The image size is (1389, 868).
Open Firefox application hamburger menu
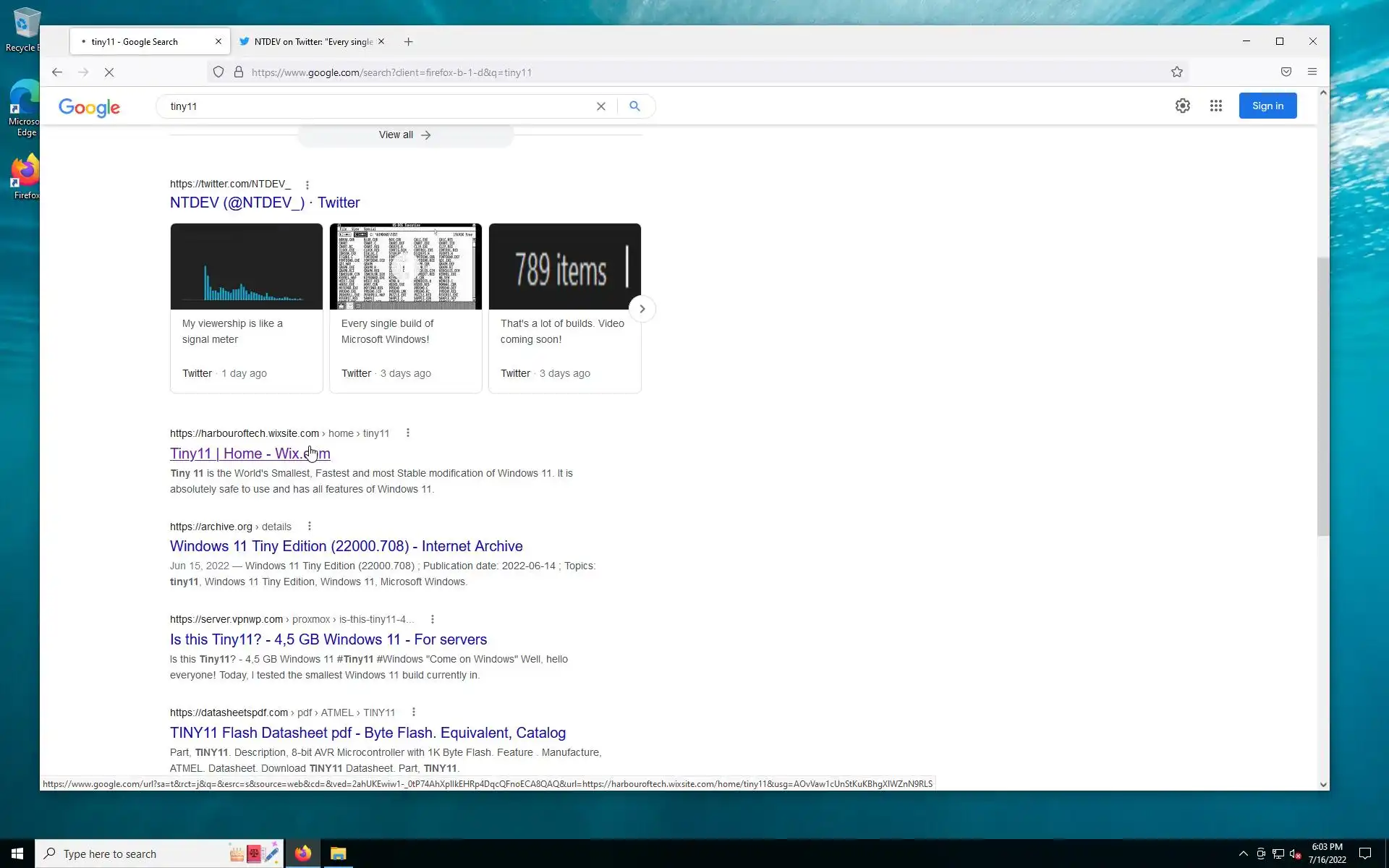pos(1312,72)
